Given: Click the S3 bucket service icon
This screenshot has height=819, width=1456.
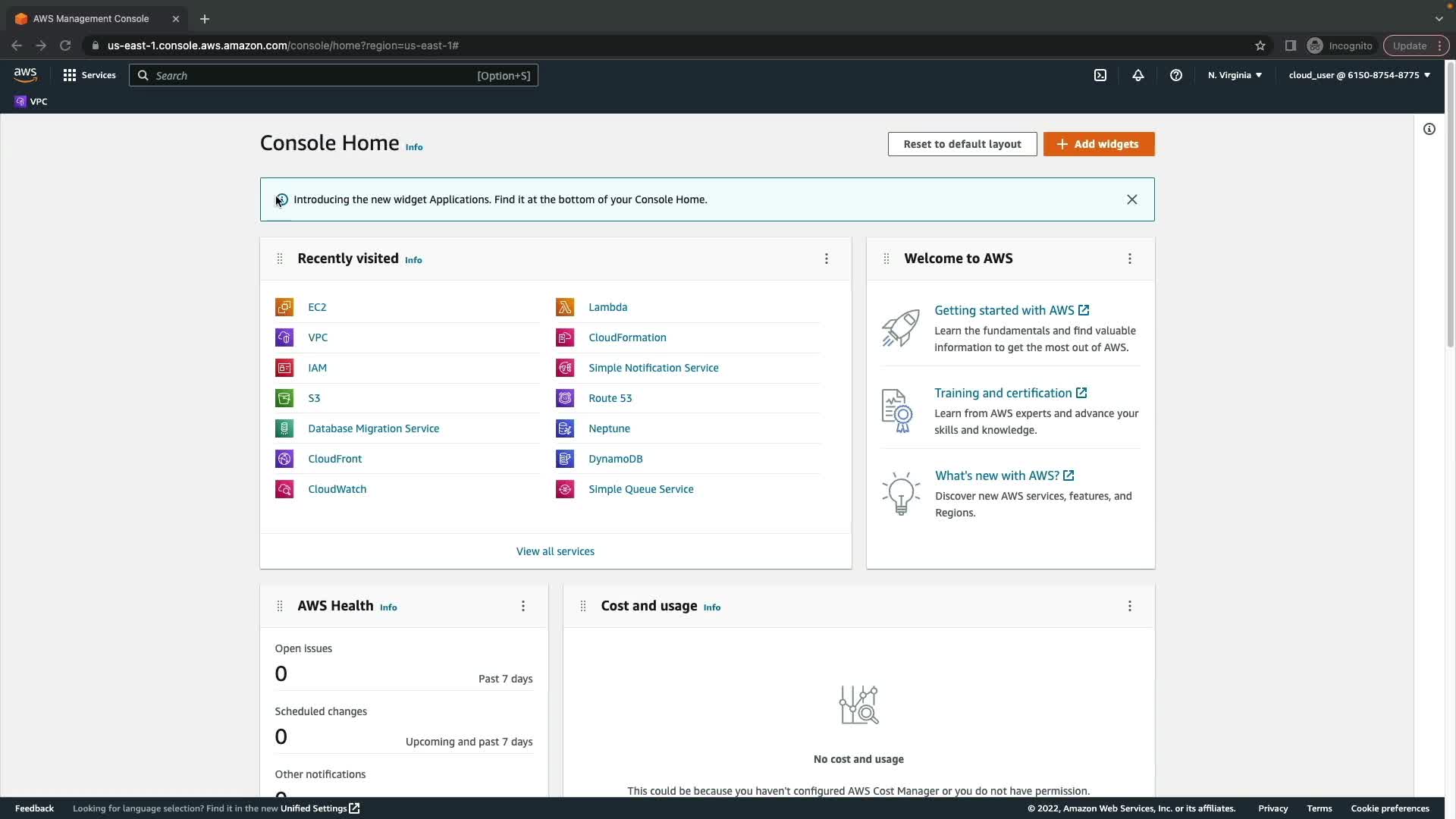Looking at the screenshot, I should pos(284,398).
